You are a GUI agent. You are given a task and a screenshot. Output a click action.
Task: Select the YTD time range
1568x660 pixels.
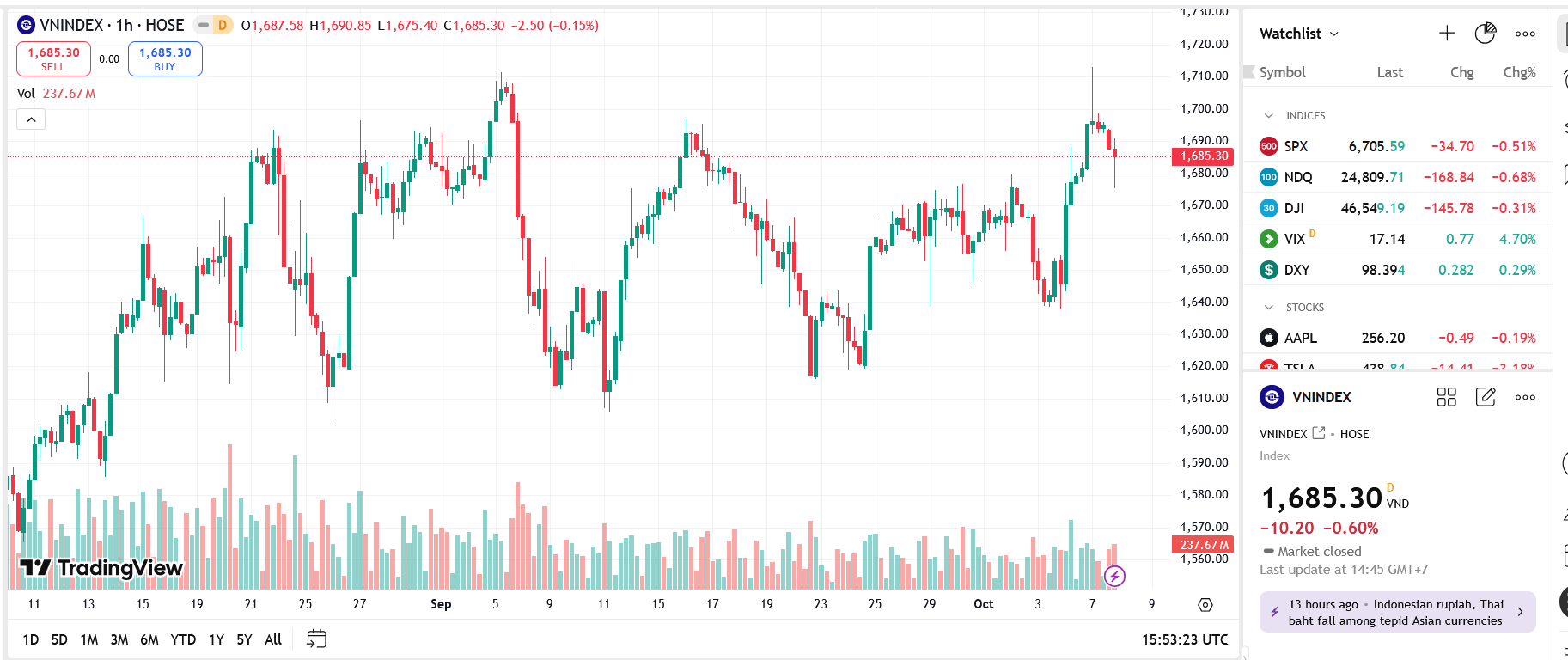point(183,639)
